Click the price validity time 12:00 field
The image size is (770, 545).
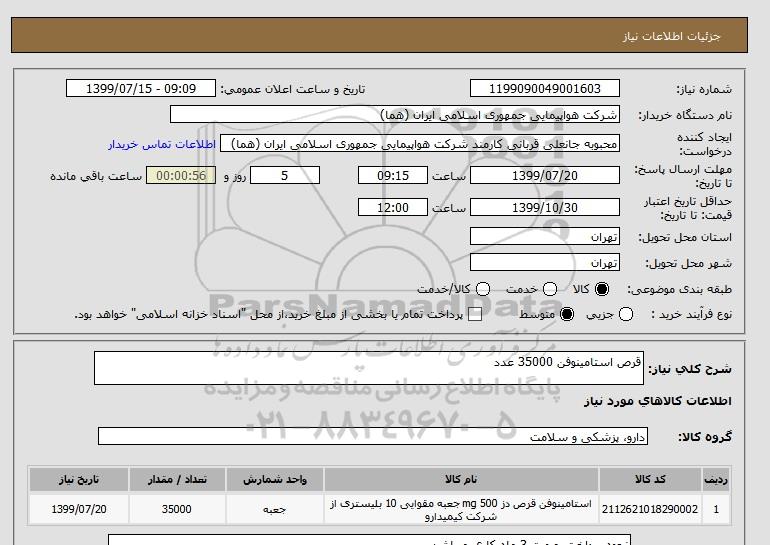393,207
